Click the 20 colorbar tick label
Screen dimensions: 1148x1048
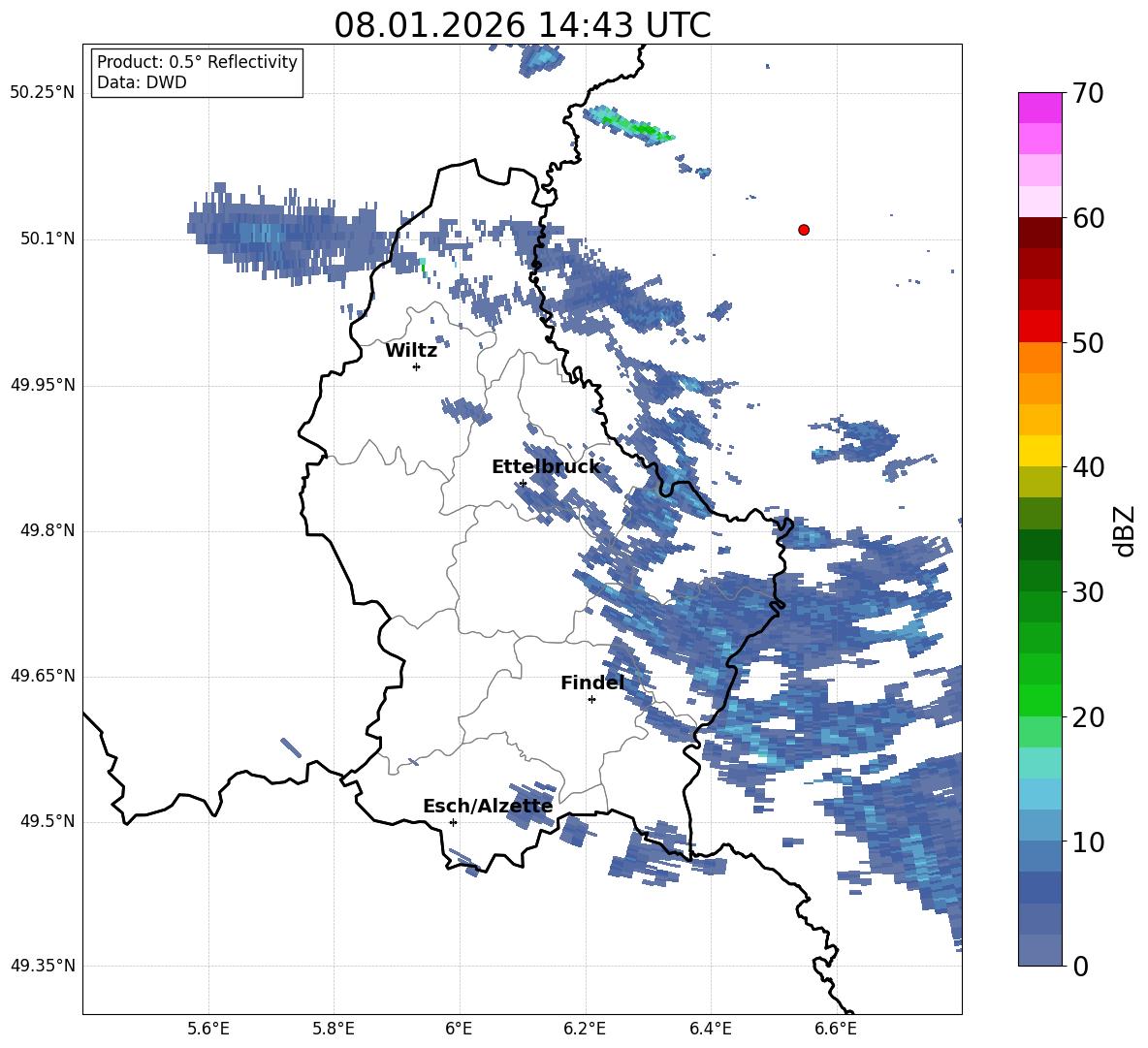click(1088, 717)
